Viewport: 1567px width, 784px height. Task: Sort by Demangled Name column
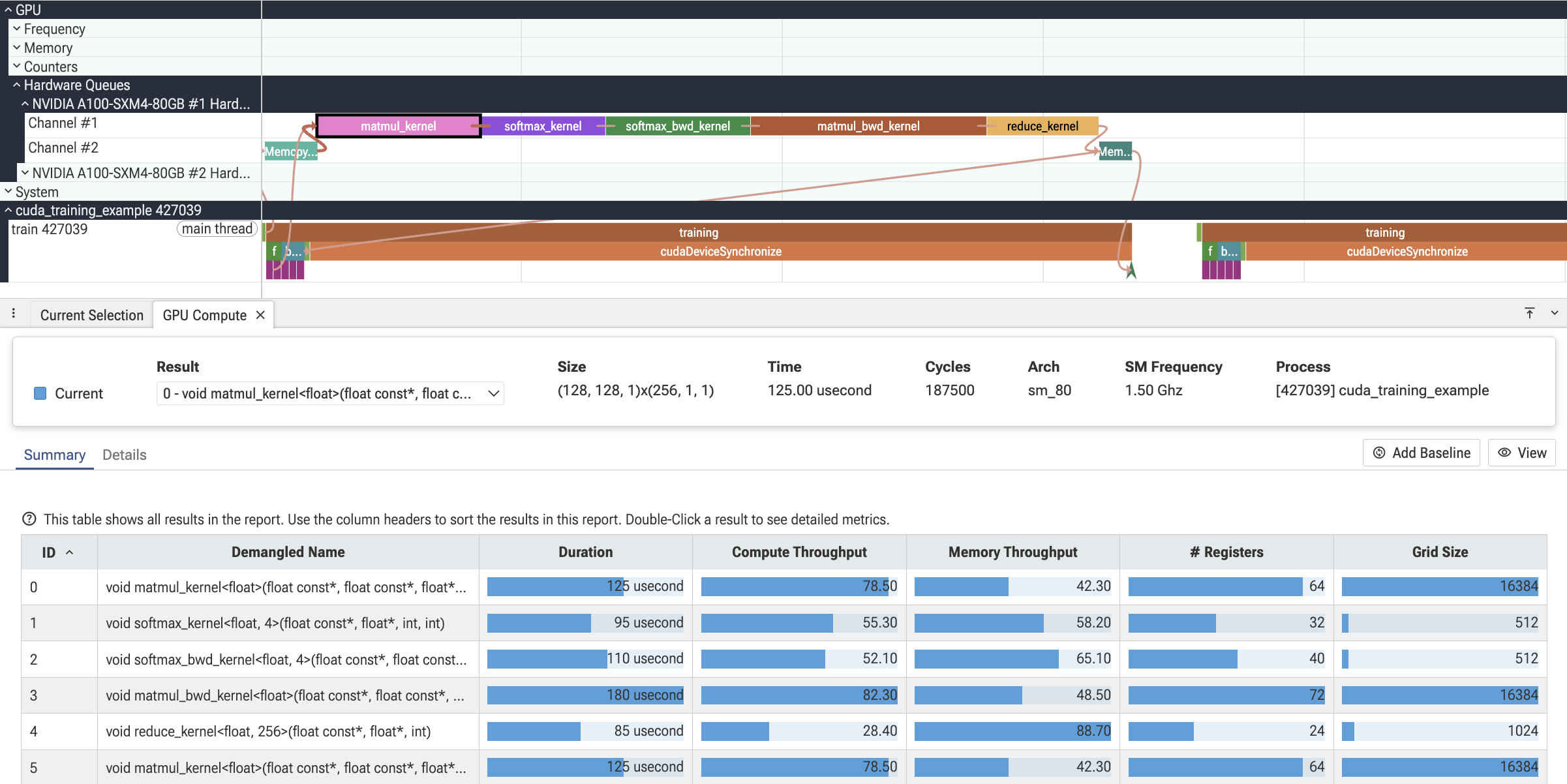(288, 552)
